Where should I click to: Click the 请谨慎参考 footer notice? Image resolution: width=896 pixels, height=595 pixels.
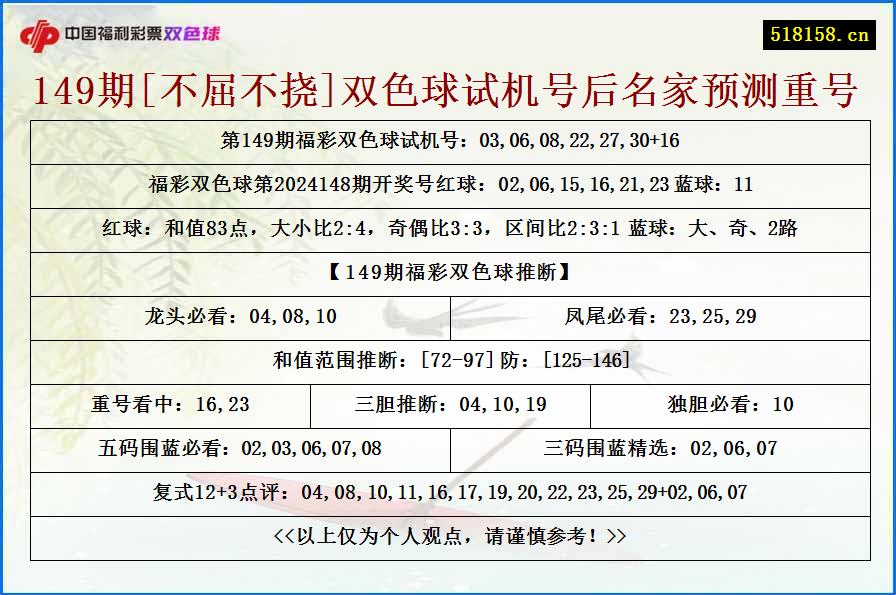(448, 537)
